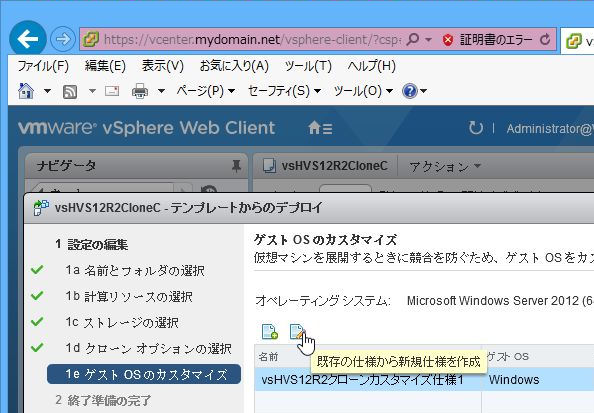
Task: Open the ページ(P) dropdown
Action: pos(206,91)
